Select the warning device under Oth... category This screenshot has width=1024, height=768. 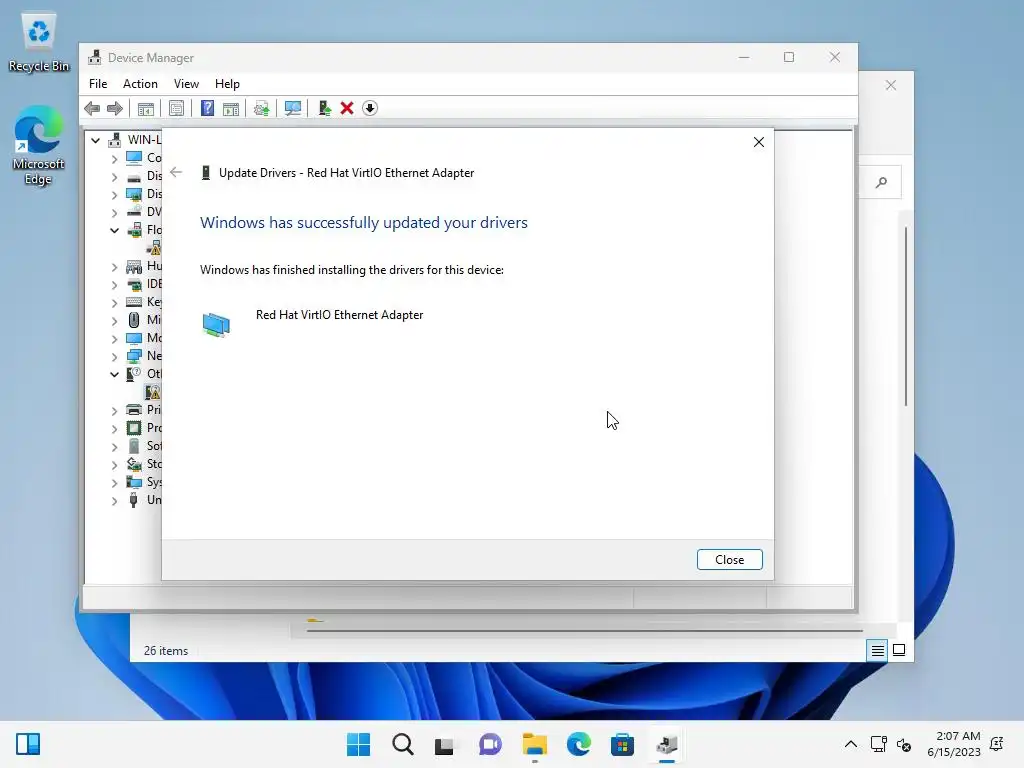(x=153, y=392)
